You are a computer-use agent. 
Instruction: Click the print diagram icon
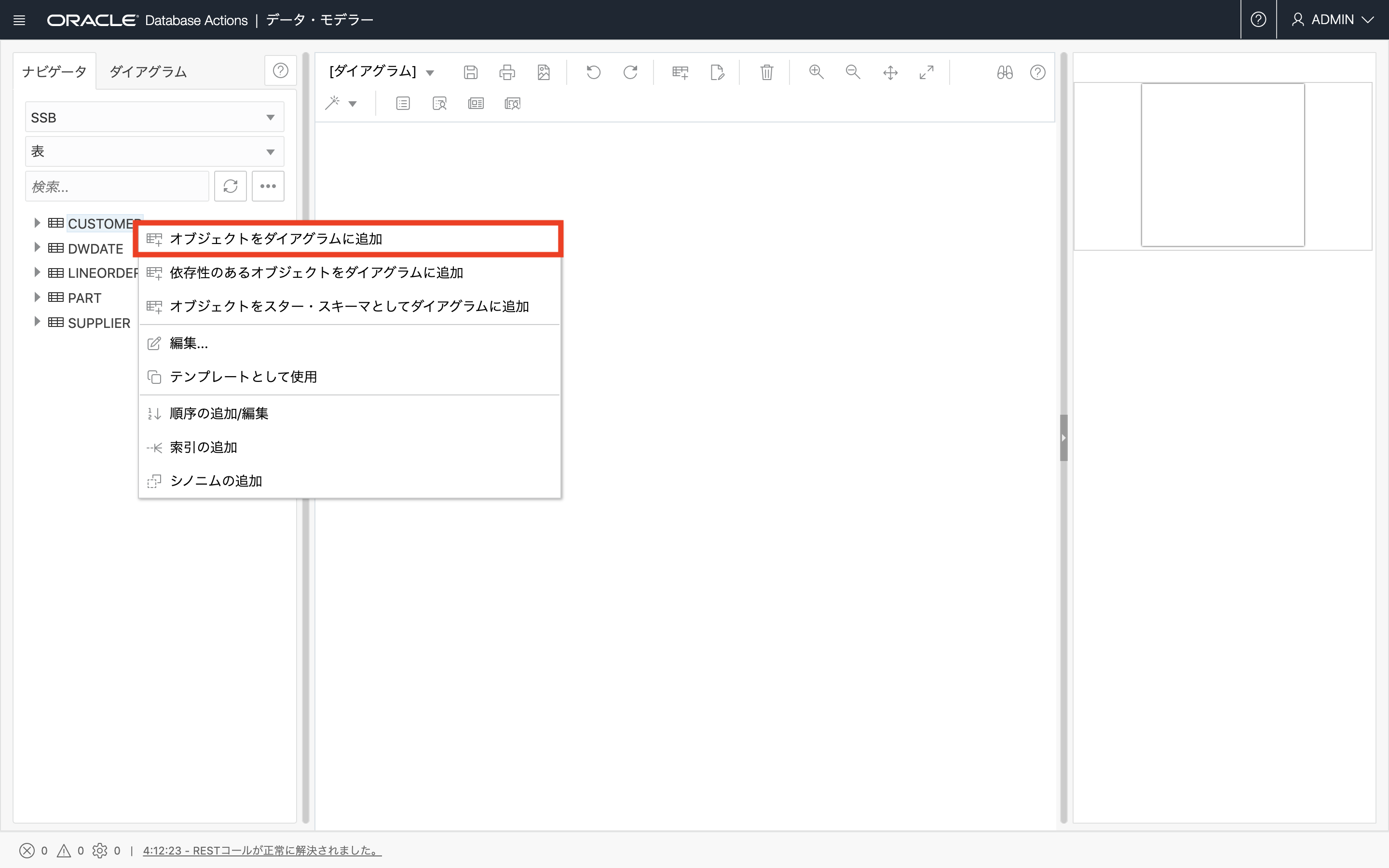(507, 72)
